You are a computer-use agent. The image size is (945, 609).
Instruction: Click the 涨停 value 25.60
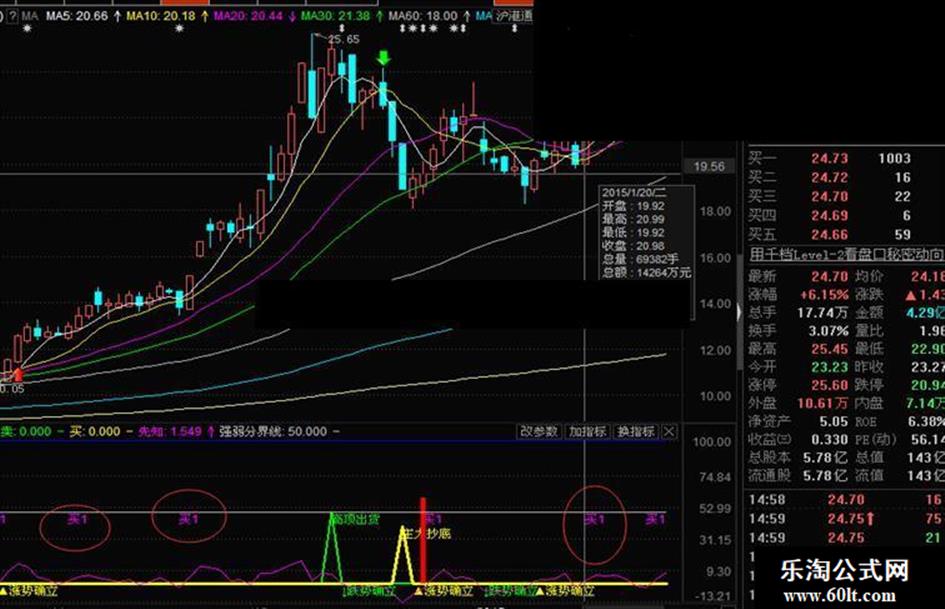(x=829, y=385)
